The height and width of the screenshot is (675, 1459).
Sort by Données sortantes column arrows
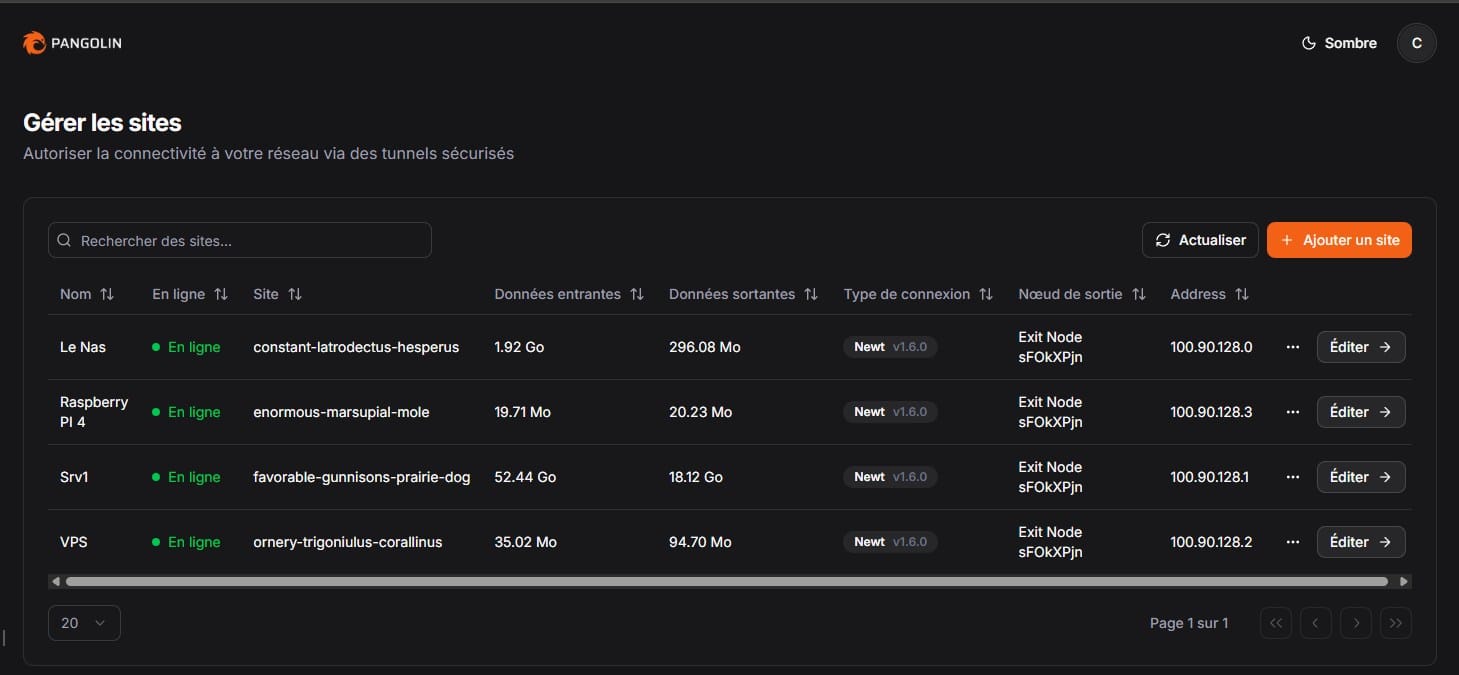pos(811,294)
